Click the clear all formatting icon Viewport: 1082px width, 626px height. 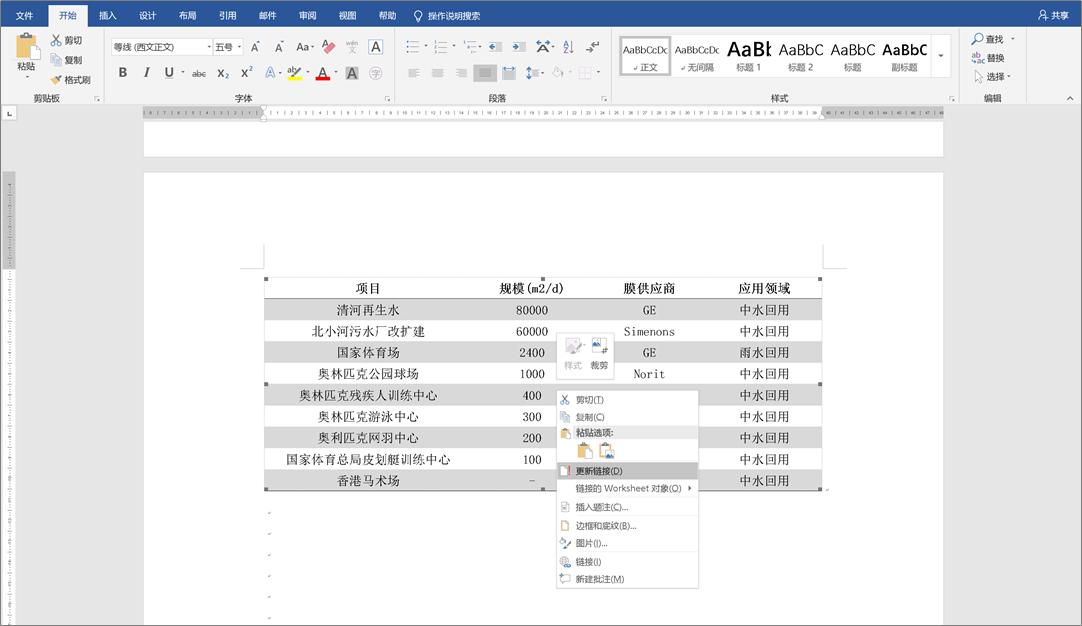click(x=328, y=47)
